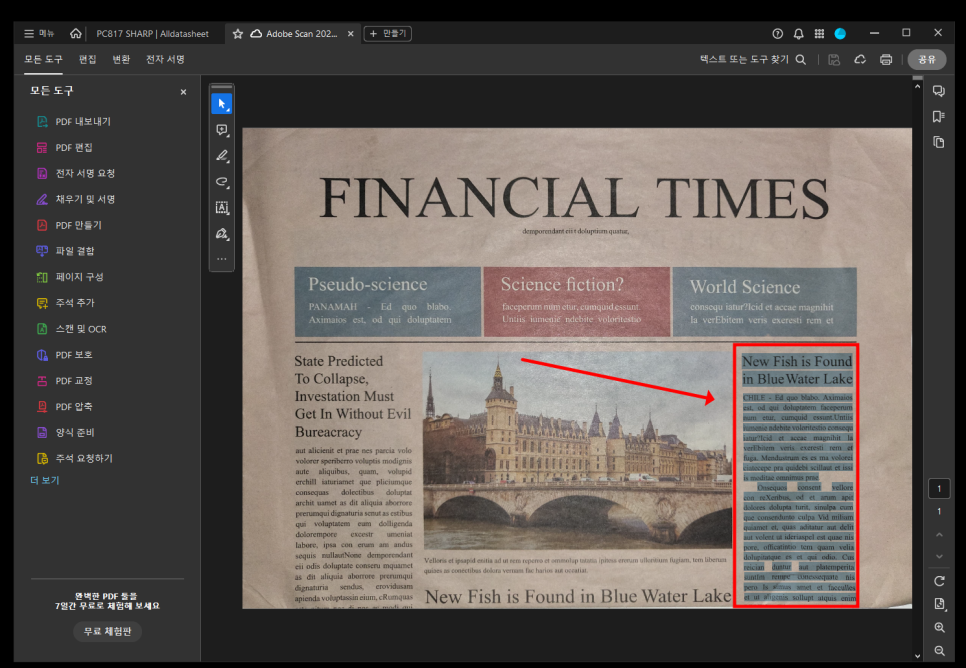The height and width of the screenshot is (668, 966).
Task: Open PDF 교정 tool
Action: click(x=65, y=381)
